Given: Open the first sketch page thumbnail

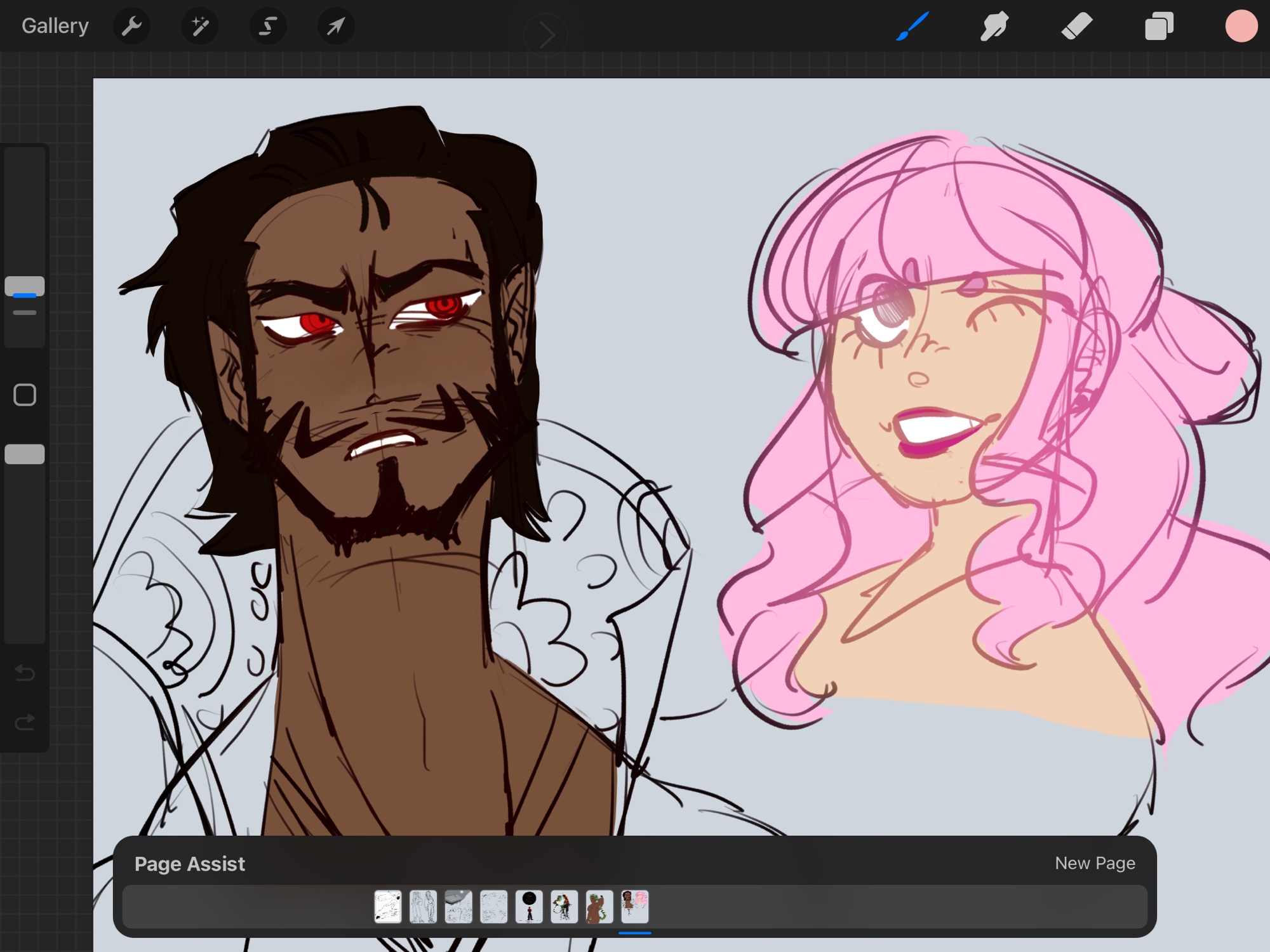Looking at the screenshot, I should 388,906.
